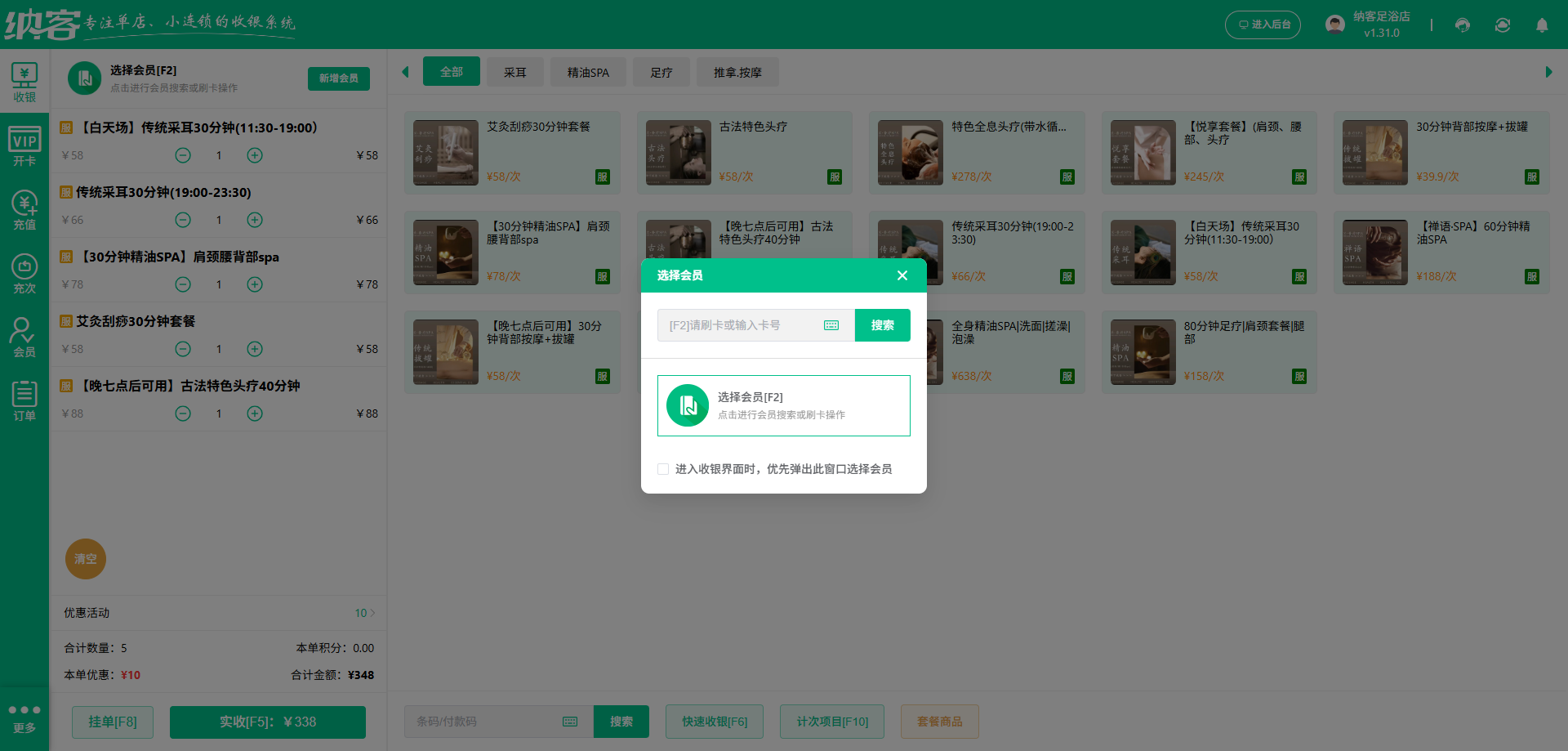Click the notification bell icon

point(1542,25)
